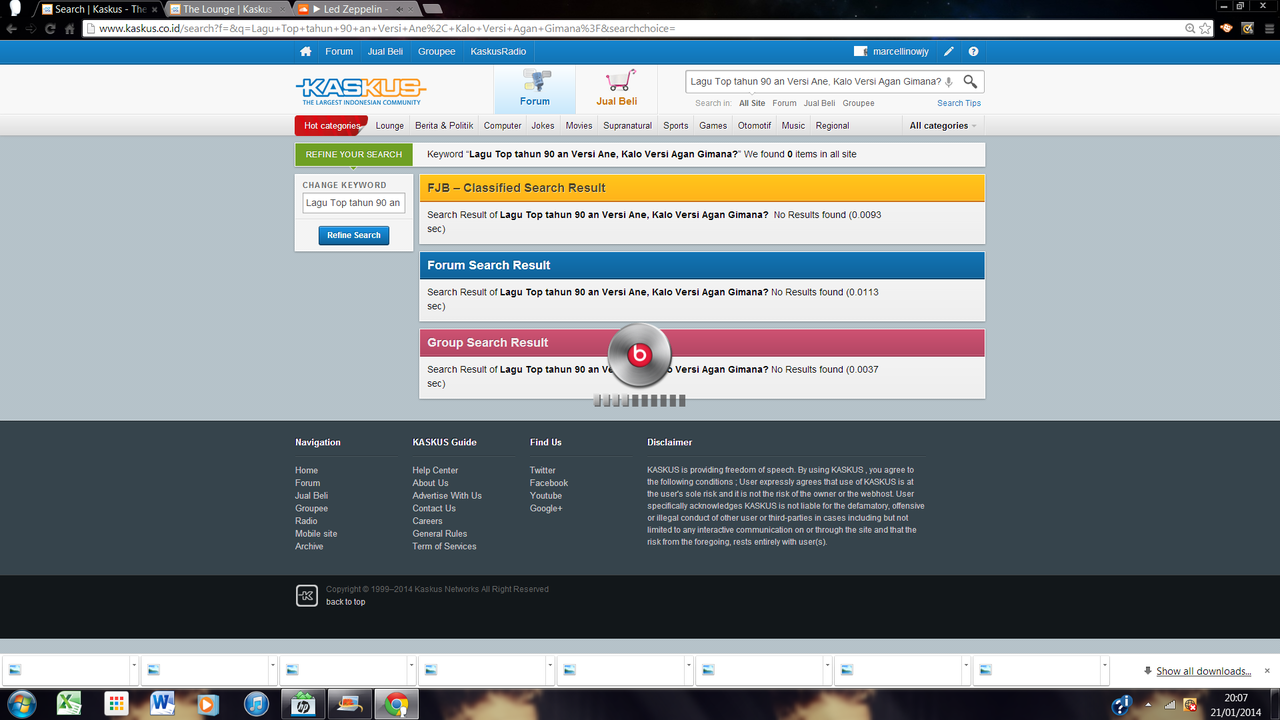Open Word from the taskbar
The width and height of the screenshot is (1280, 720).
163,704
